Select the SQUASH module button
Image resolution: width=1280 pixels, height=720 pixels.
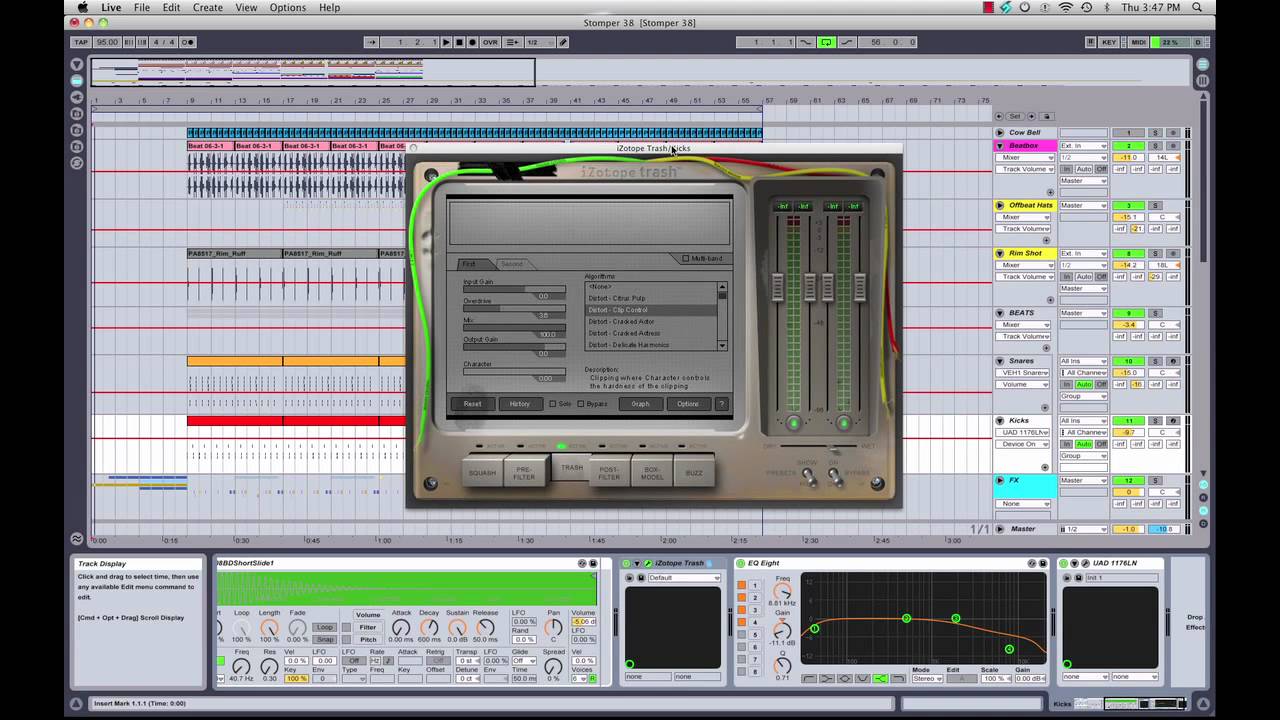click(x=482, y=473)
